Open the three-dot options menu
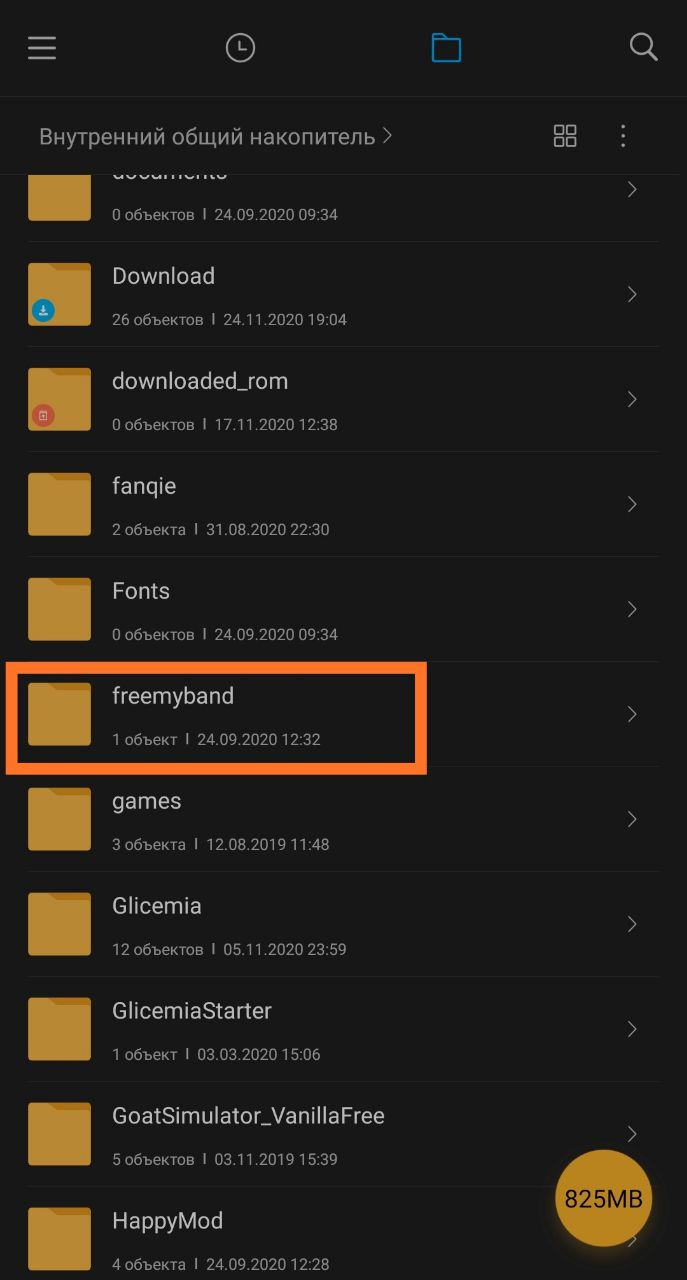This screenshot has width=687, height=1280. click(623, 136)
